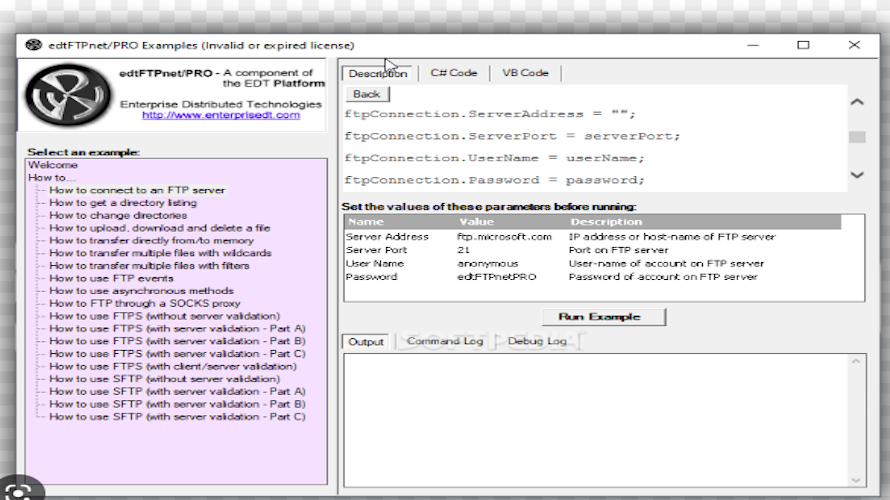Open the Command Log tab

[x=445, y=341]
